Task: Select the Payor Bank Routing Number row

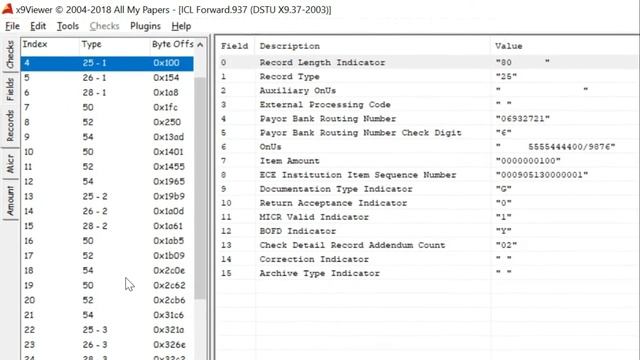Action: coord(427,119)
